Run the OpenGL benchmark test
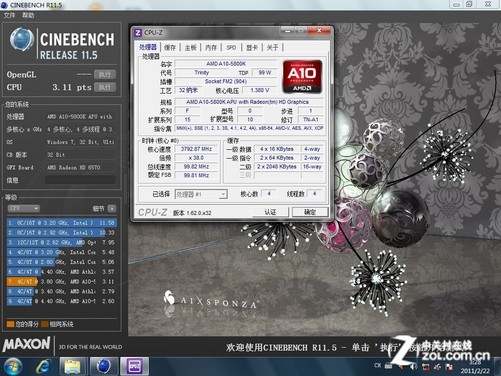The width and height of the screenshot is (501, 376). click(105, 74)
